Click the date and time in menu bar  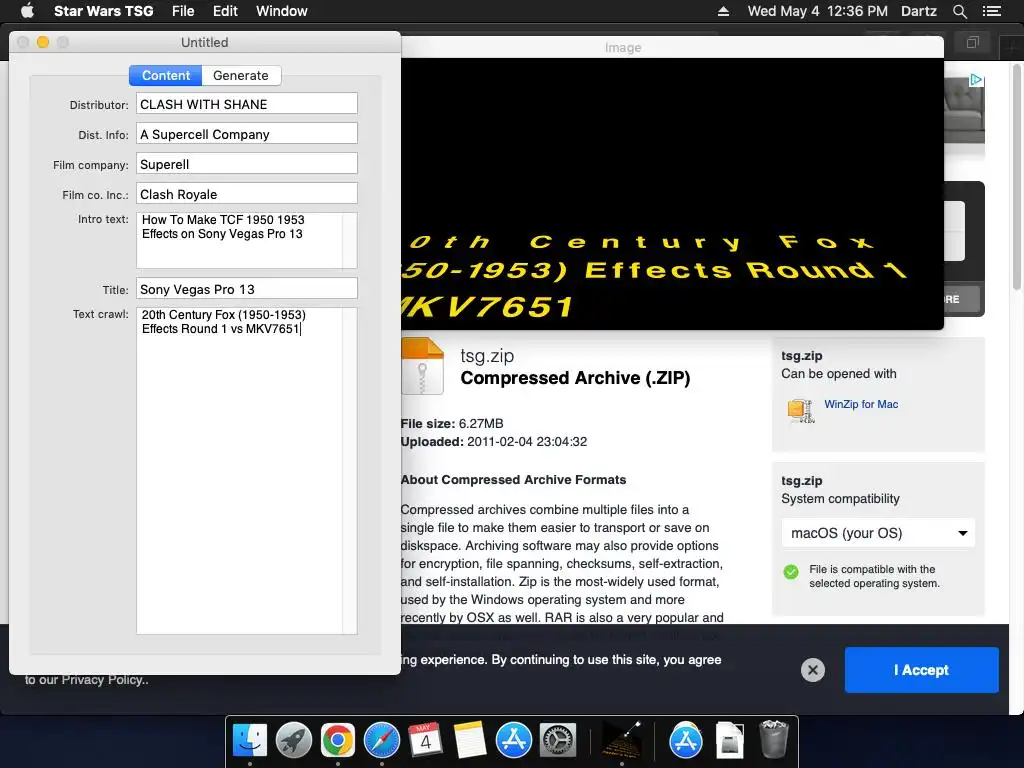coord(818,11)
